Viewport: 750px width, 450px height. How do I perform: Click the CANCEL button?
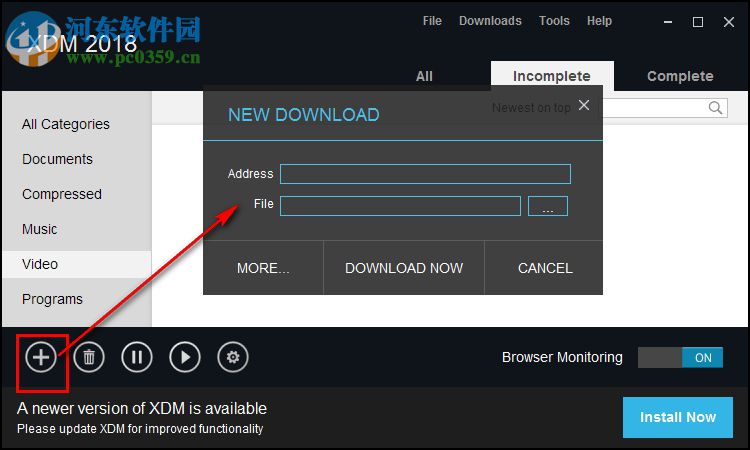[x=545, y=268]
